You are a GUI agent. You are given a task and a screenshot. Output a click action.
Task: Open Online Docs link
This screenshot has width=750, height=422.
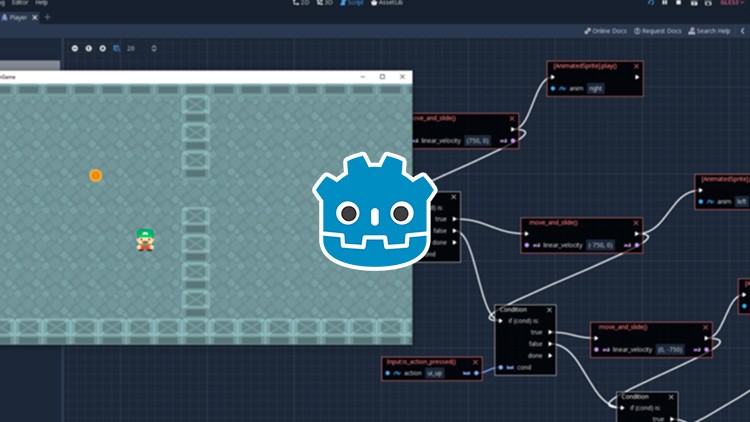(605, 31)
